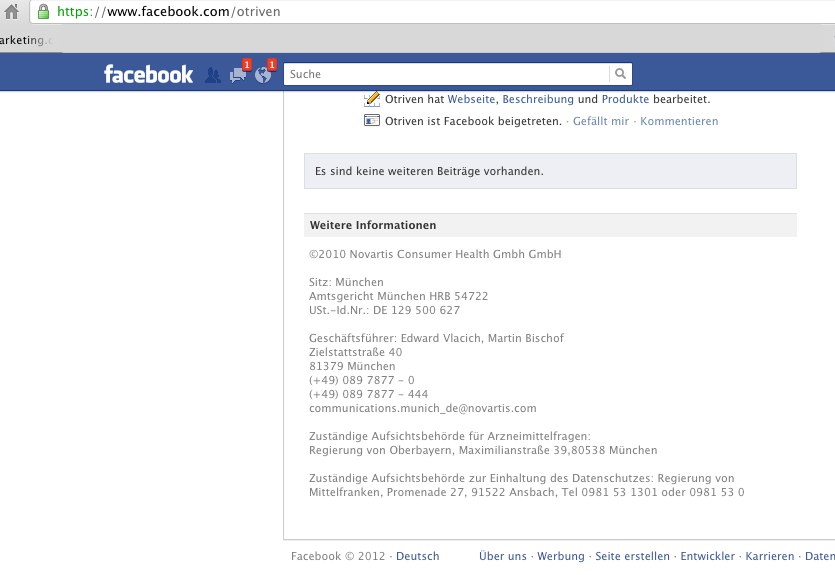Screen dimensions: 835x575
Task: Open the notifications globe icon
Action: 263,75
